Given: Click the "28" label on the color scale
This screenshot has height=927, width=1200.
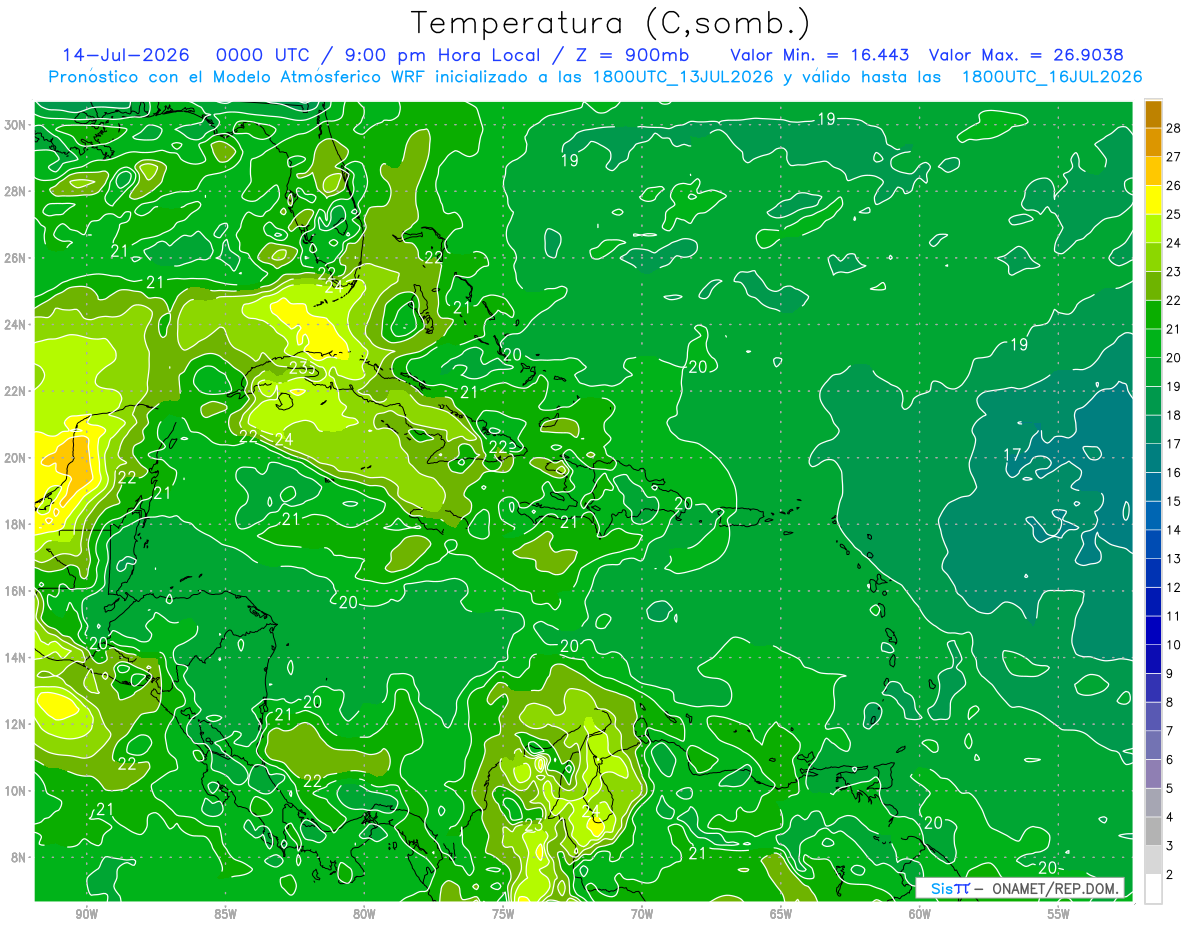Looking at the screenshot, I should [1173, 129].
